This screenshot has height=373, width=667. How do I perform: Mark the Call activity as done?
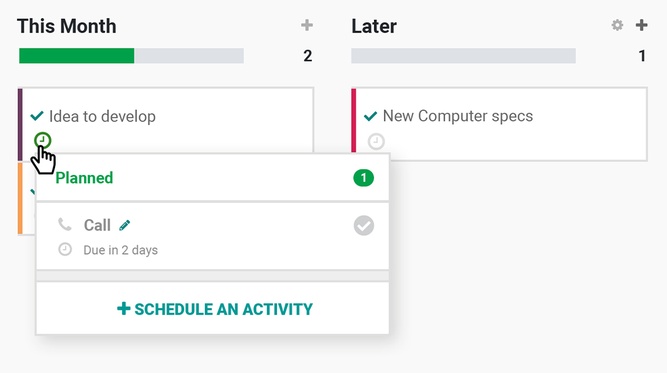pyautogui.click(x=364, y=225)
